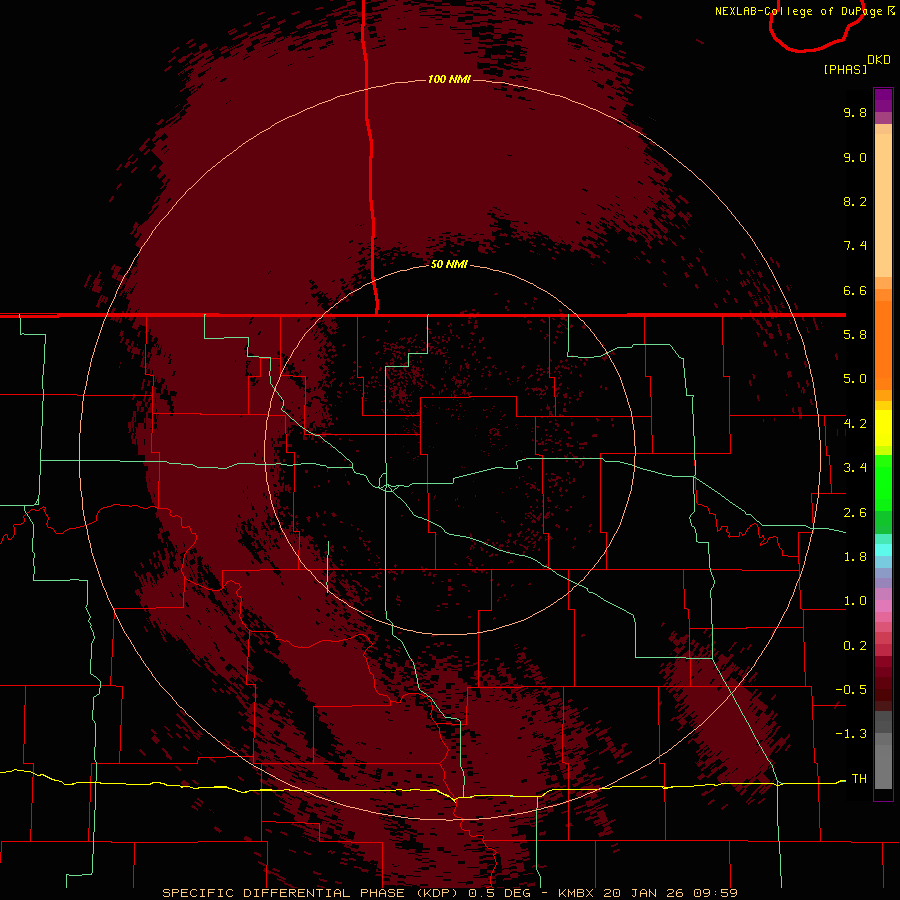The height and width of the screenshot is (900, 900).
Task: Click the 3.4 value on the color scale
Action: click(855, 468)
